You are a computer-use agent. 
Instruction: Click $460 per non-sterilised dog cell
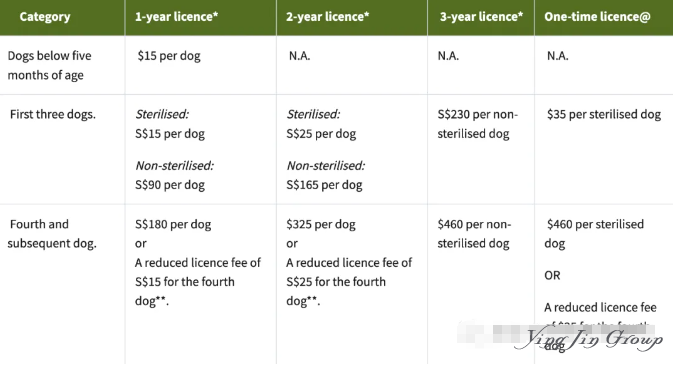[474, 234]
